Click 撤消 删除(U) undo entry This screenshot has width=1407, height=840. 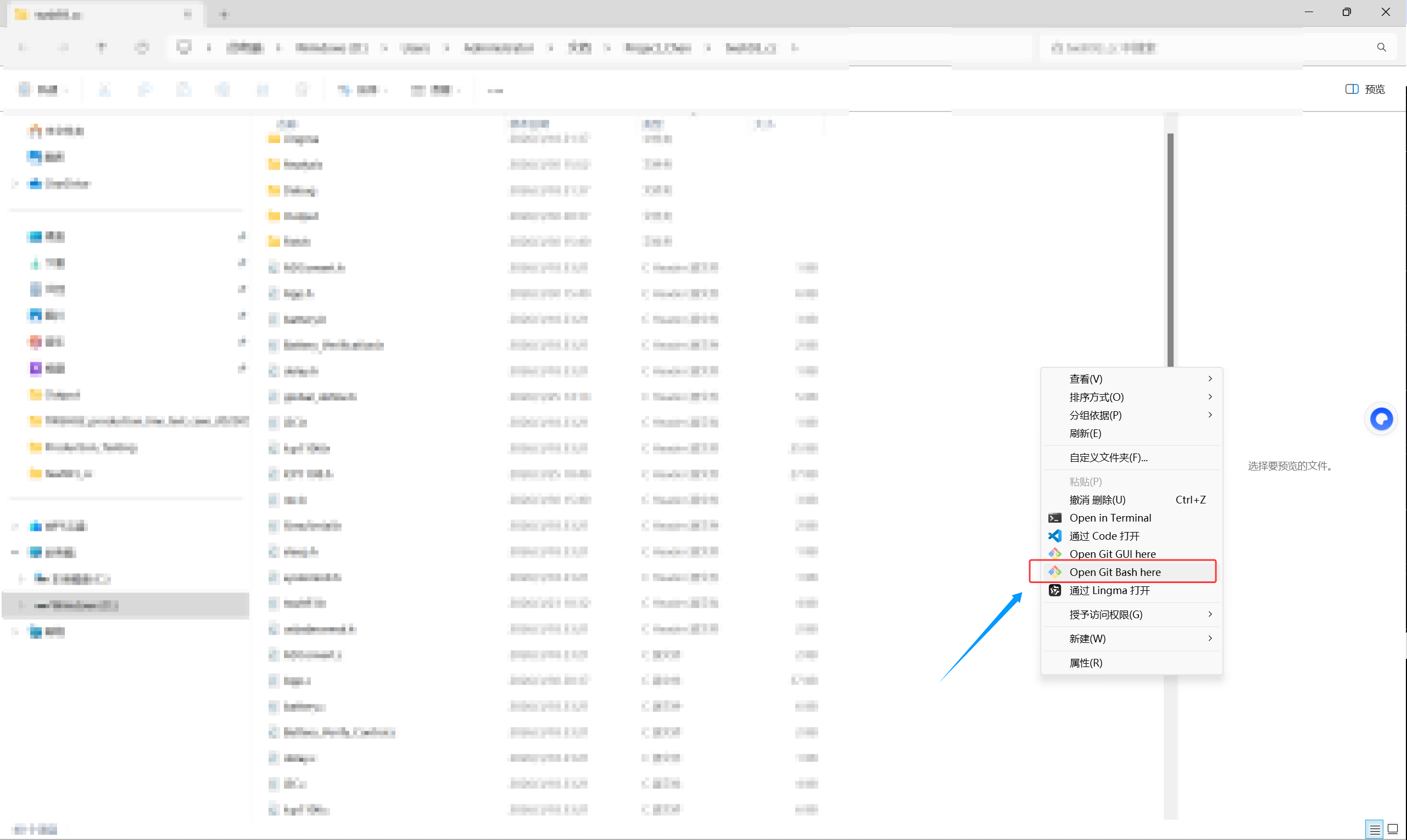(x=1097, y=500)
